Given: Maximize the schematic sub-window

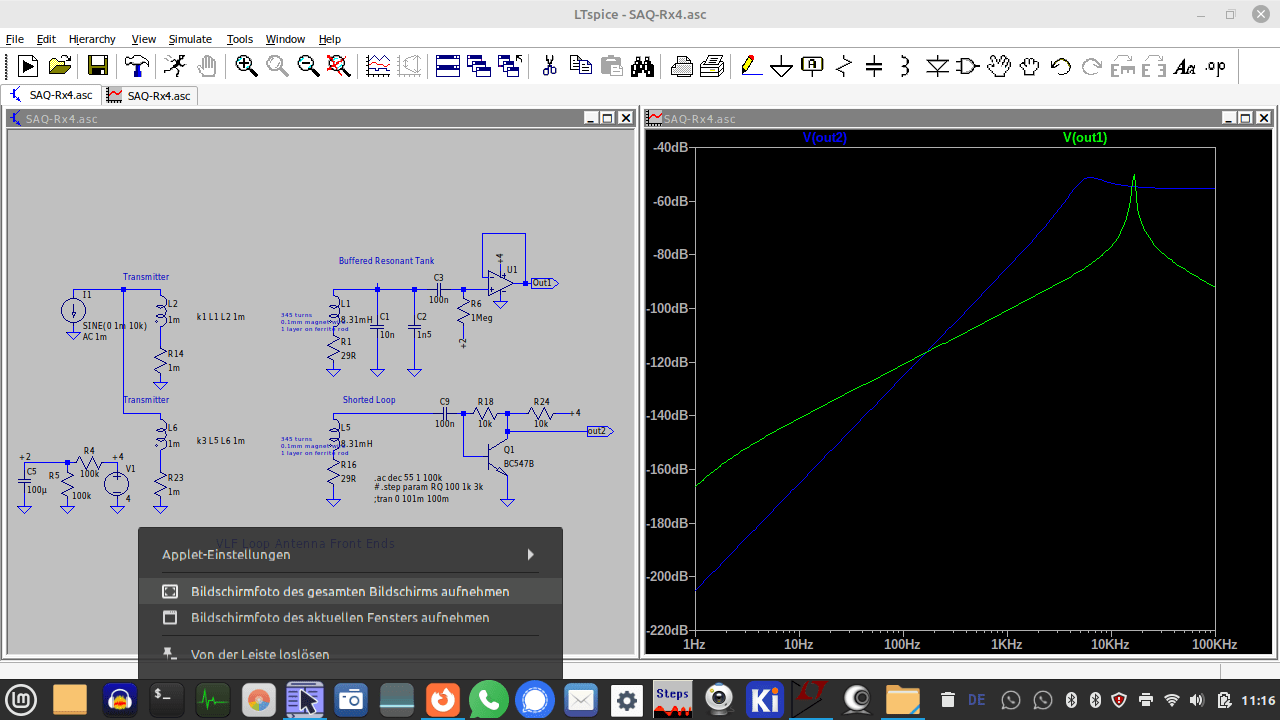Looking at the screenshot, I should click(x=608, y=118).
